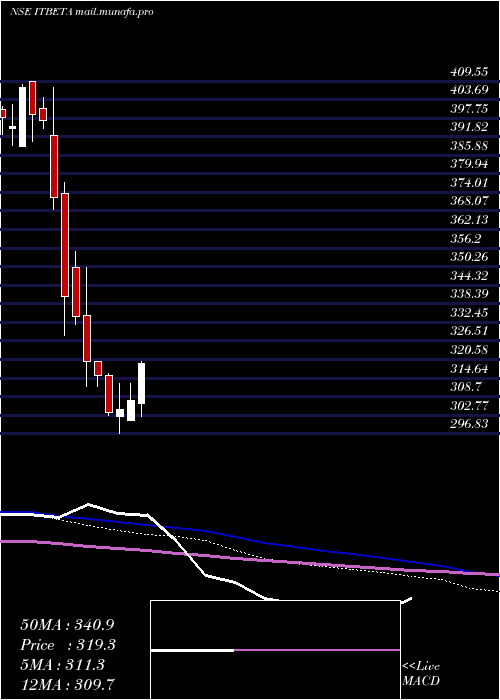Image resolution: width=500 pixels, height=700 pixels.
Task: Click the <<Live MACD label
Action: (421, 674)
